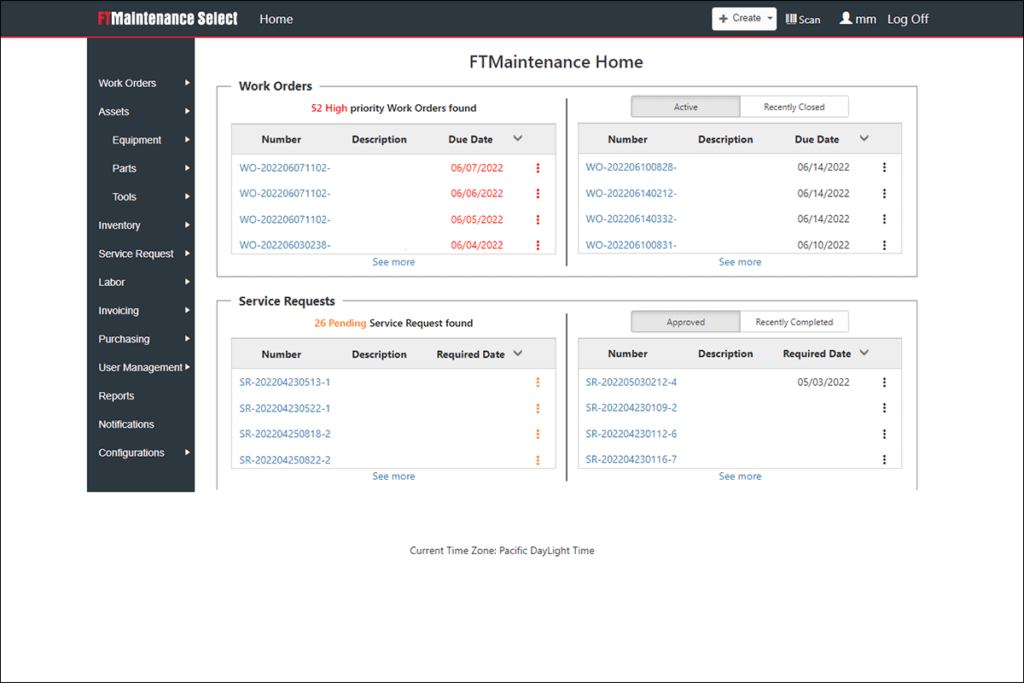The image size is (1024, 683).
Task: Open kebab menu for SR-202204230109-2
Action: tap(884, 407)
